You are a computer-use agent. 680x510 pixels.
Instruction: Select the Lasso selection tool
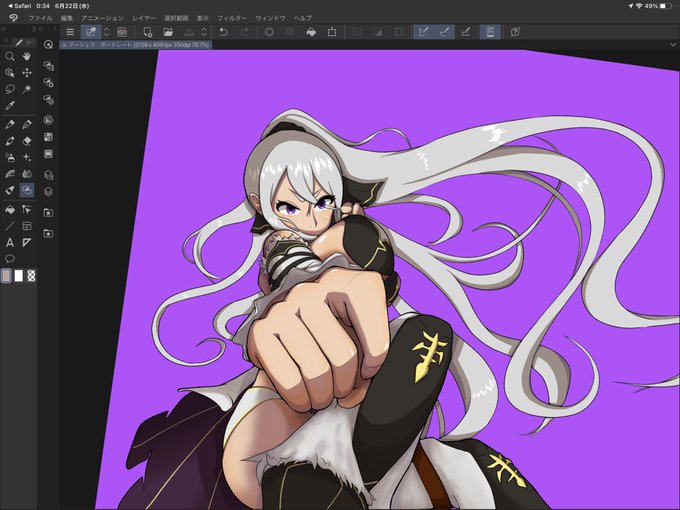point(10,89)
